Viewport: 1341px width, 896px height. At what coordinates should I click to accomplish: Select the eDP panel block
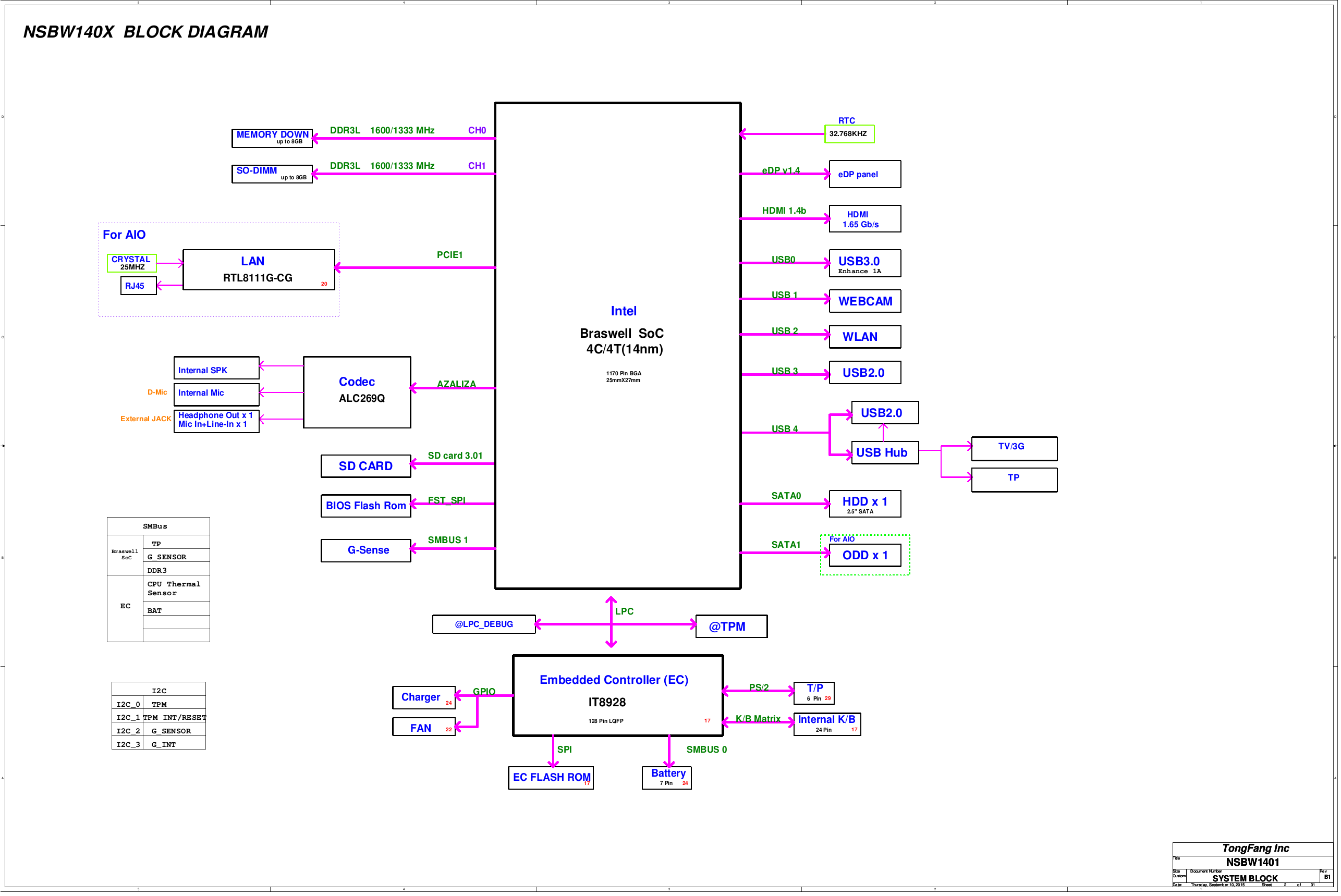[865, 174]
